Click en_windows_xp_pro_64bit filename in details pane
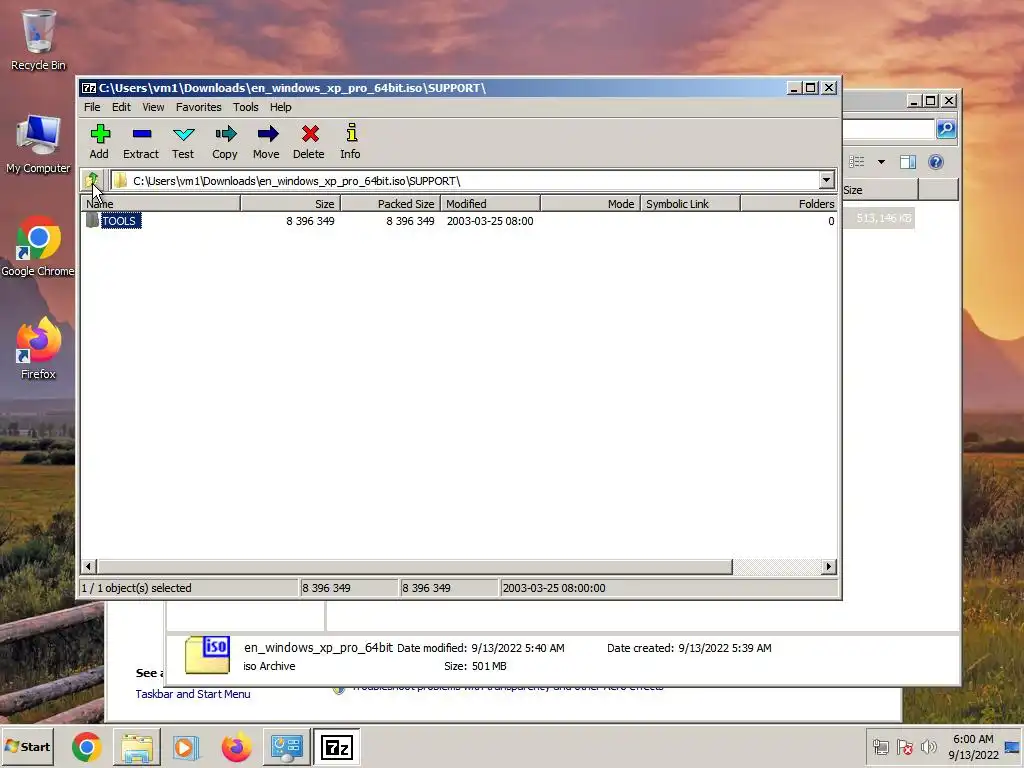Screen dimensions: 1024x768 point(318,648)
